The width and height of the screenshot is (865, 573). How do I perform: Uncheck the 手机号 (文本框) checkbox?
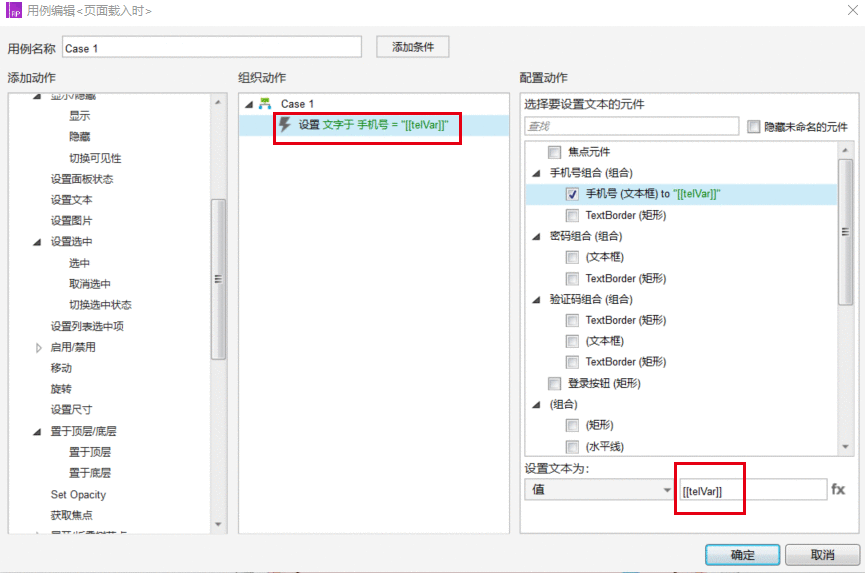pyautogui.click(x=572, y=194)
